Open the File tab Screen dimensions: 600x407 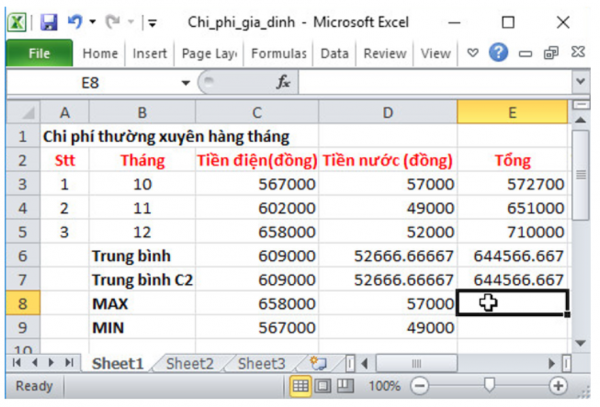pos(39,53)
